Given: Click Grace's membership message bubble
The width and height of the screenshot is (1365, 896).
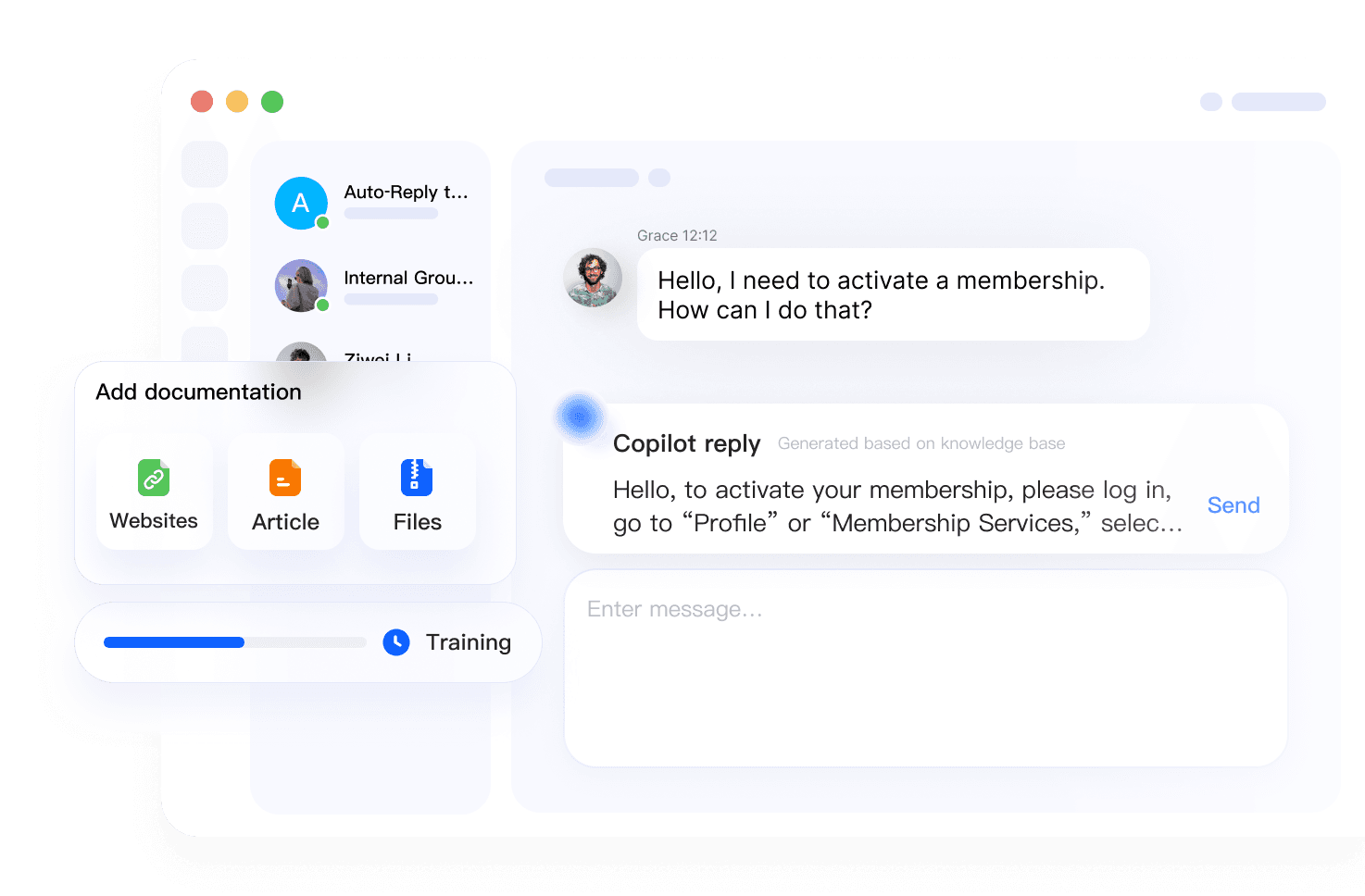Looking at the screenshot, I should click(x=894, y=294).
